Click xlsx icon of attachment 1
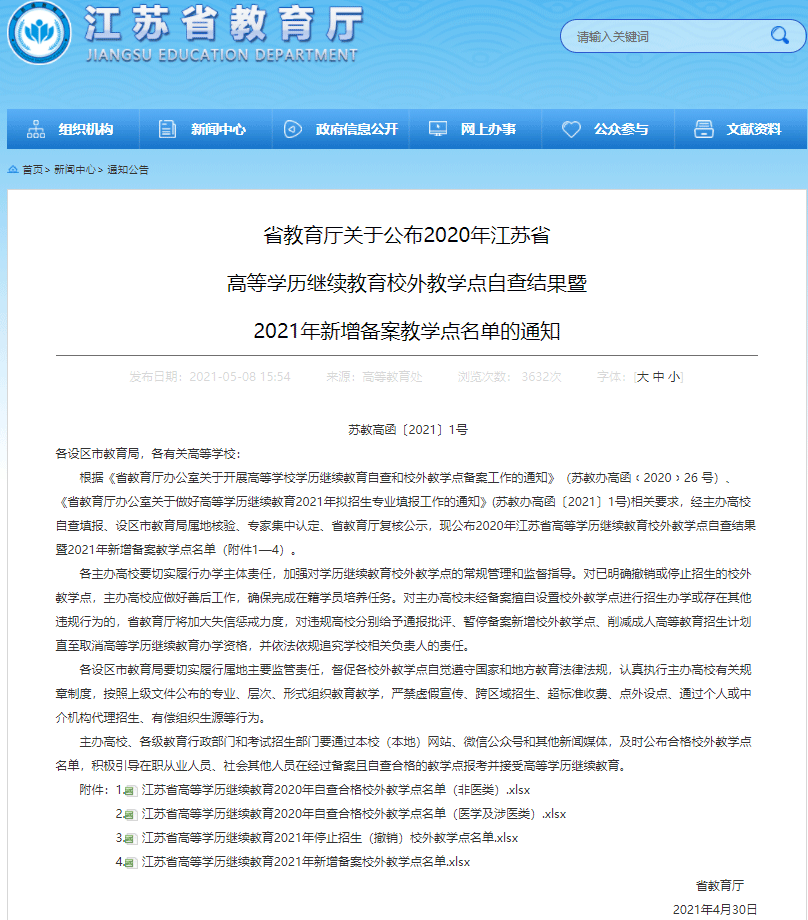Viewport: 808px width, 920px height. coord(130,791)
